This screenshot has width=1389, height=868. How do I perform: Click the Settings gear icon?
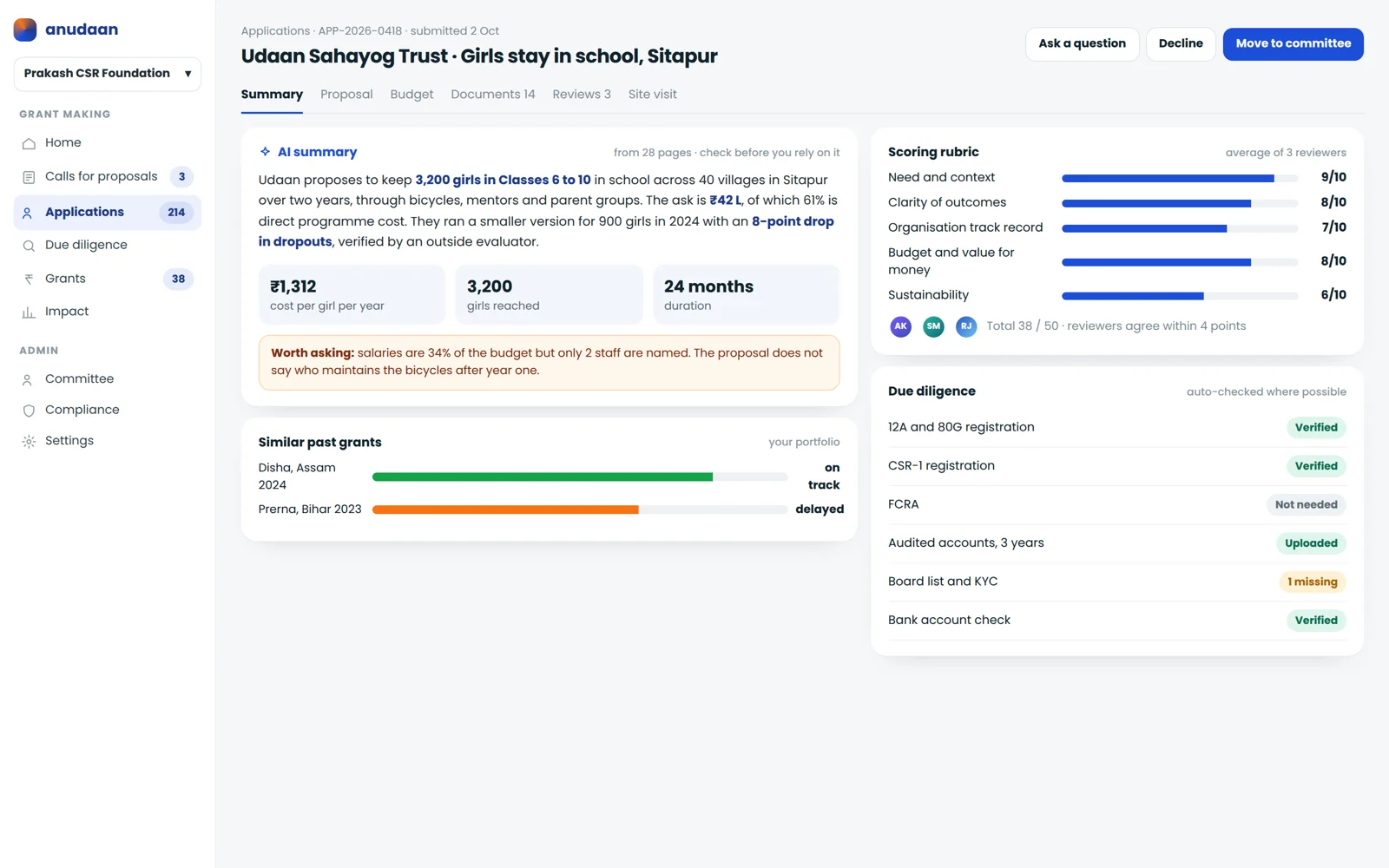29,442
